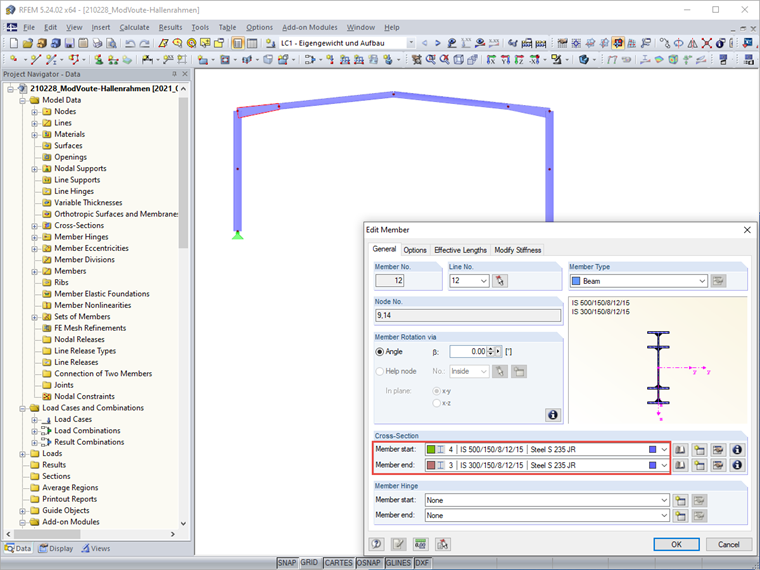The width and height of the screenshot is (760, 570).
Task: Switch to the Effective Lengths tab
Action: pos(460,250)
